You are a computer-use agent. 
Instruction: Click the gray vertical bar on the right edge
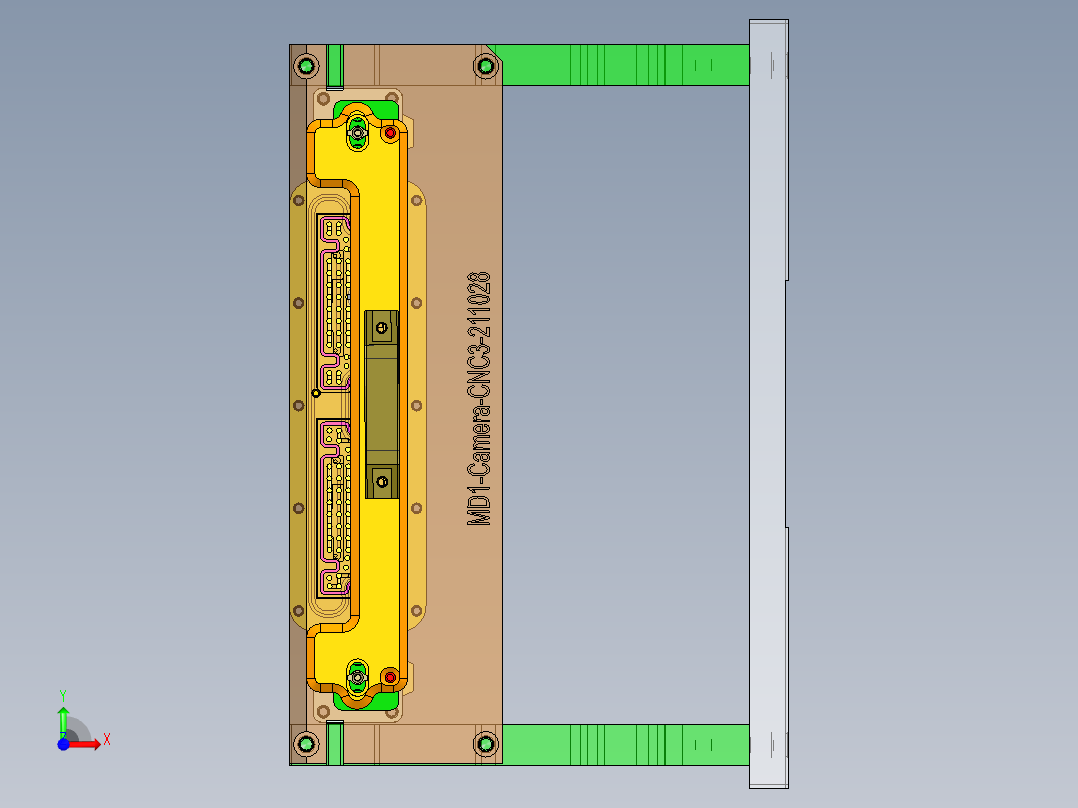[768, 400]
